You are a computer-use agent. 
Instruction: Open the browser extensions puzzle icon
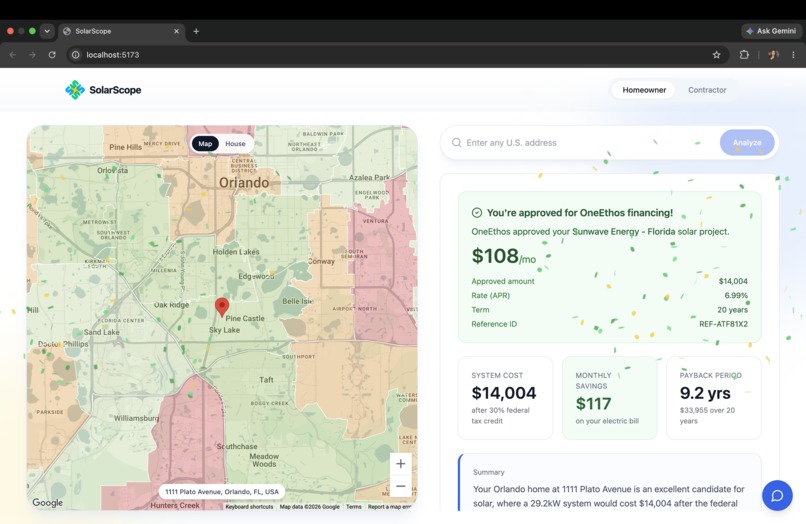[744, 55]
